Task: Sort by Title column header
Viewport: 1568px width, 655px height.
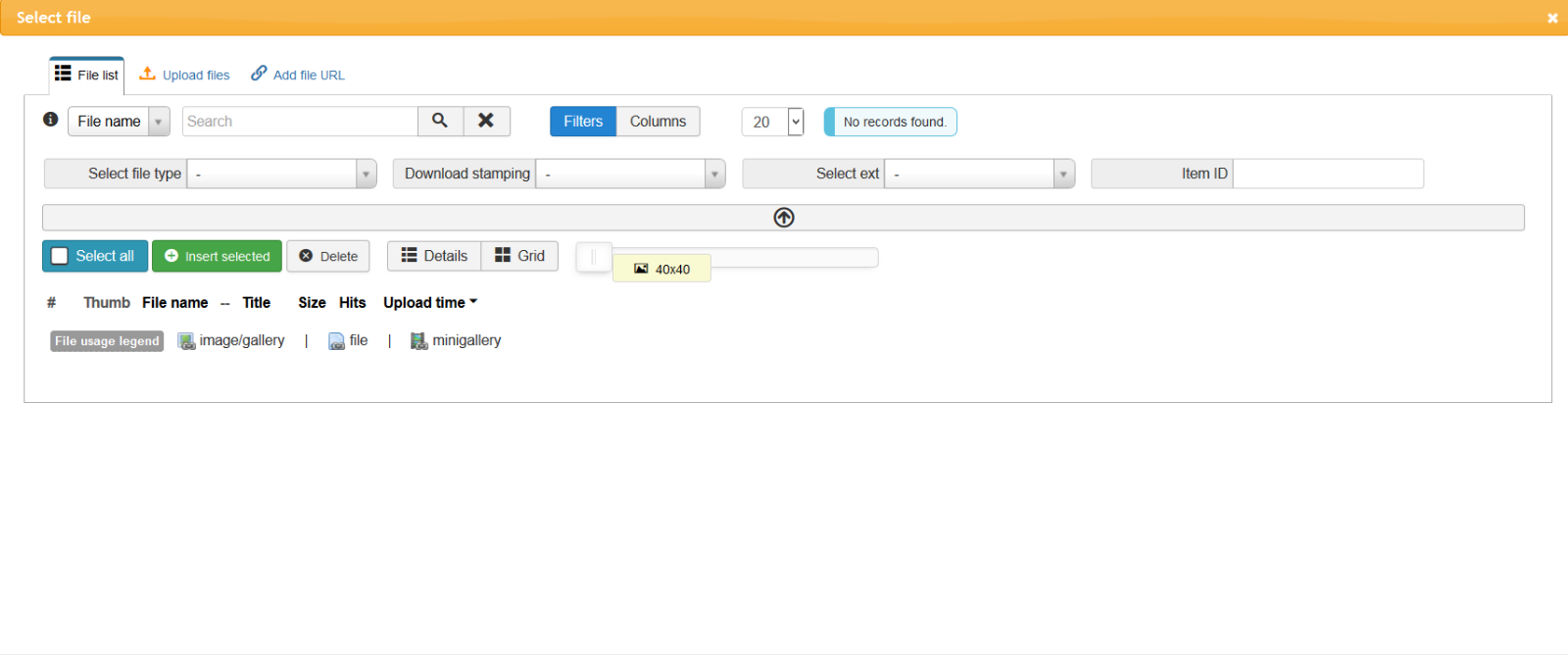Action: pyautogui.click(x=257, y=303)
